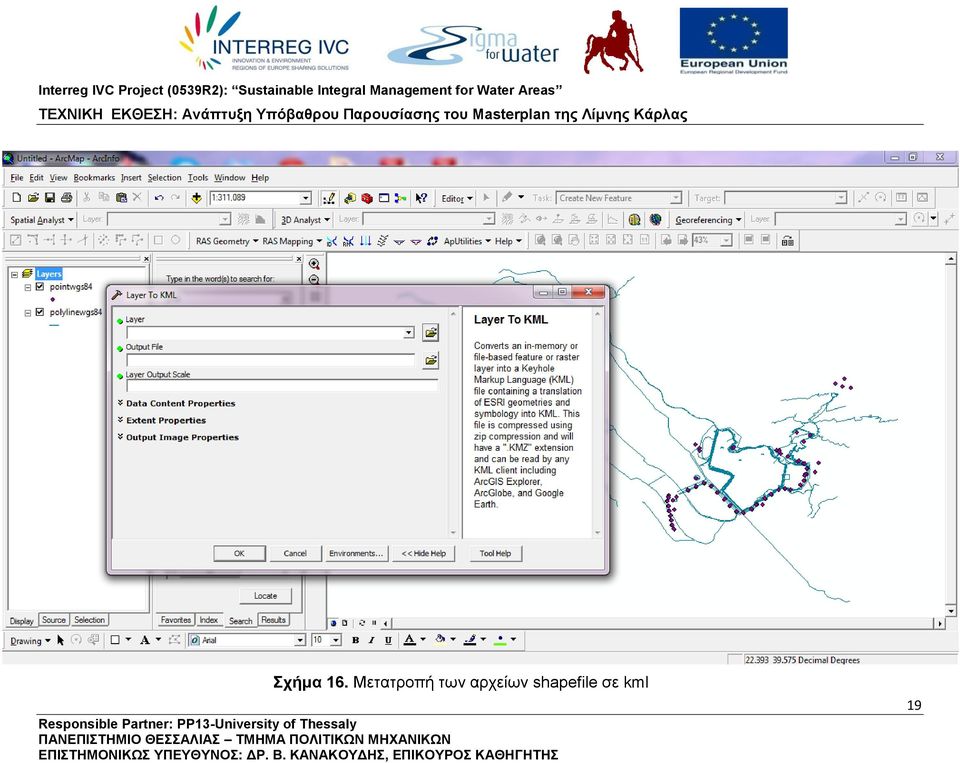The image size is (960, 763).
Task: Click the What's This help pointer icon
Action: pos(421,198)
